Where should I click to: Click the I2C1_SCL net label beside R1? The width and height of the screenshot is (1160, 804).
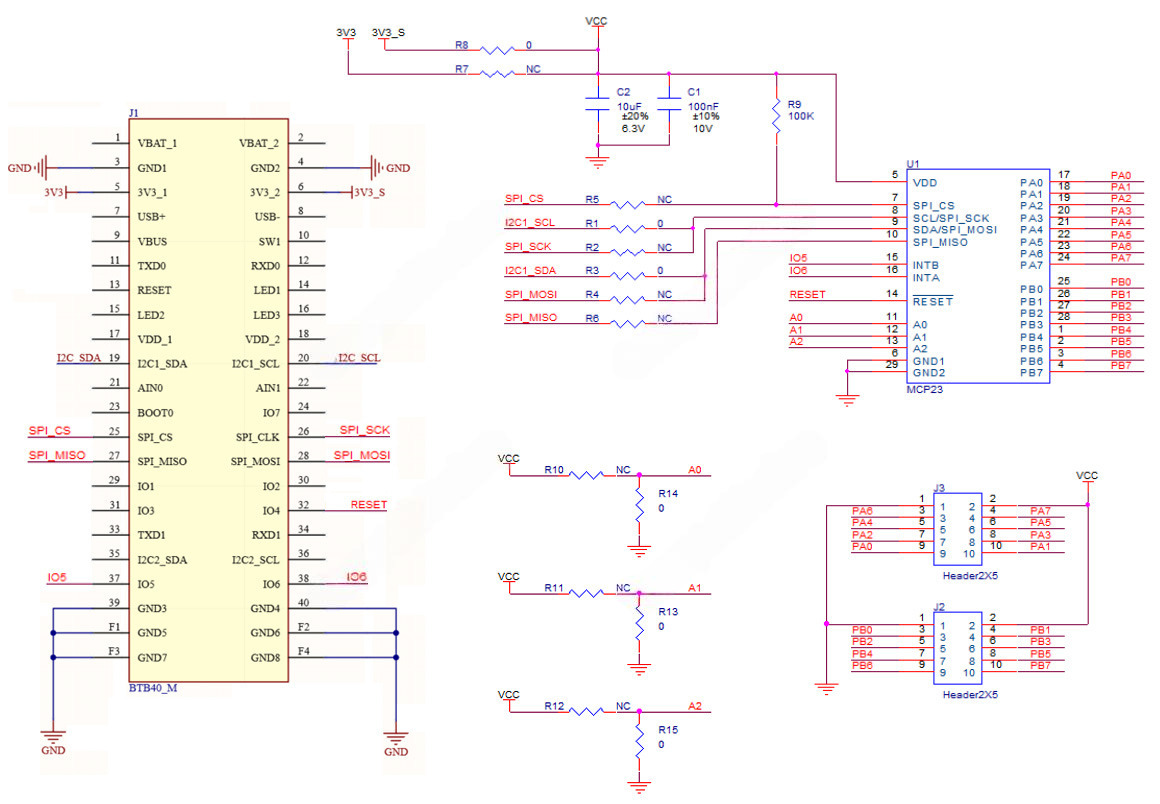click(529, 223)
